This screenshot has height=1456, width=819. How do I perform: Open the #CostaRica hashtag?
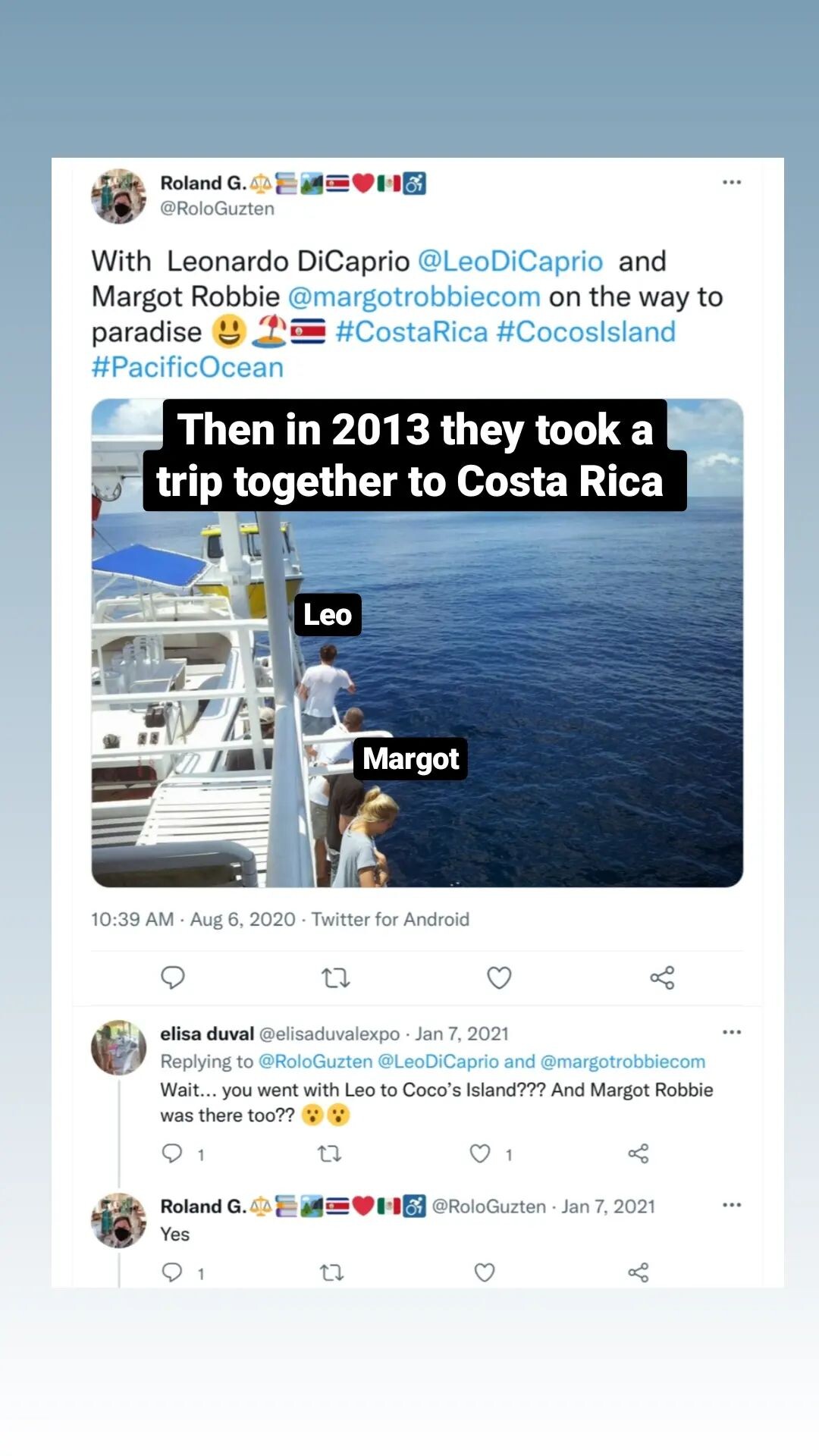point(412,332)
